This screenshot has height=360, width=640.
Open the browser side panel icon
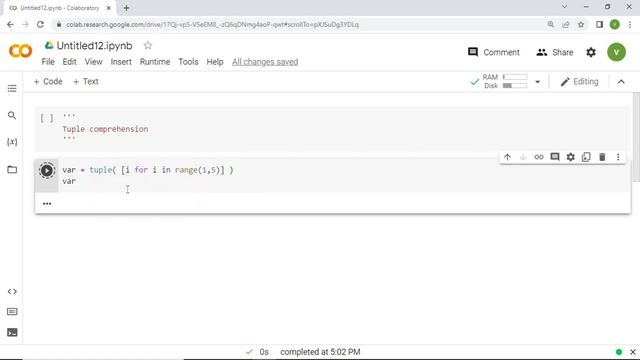(x=599, y=24)
